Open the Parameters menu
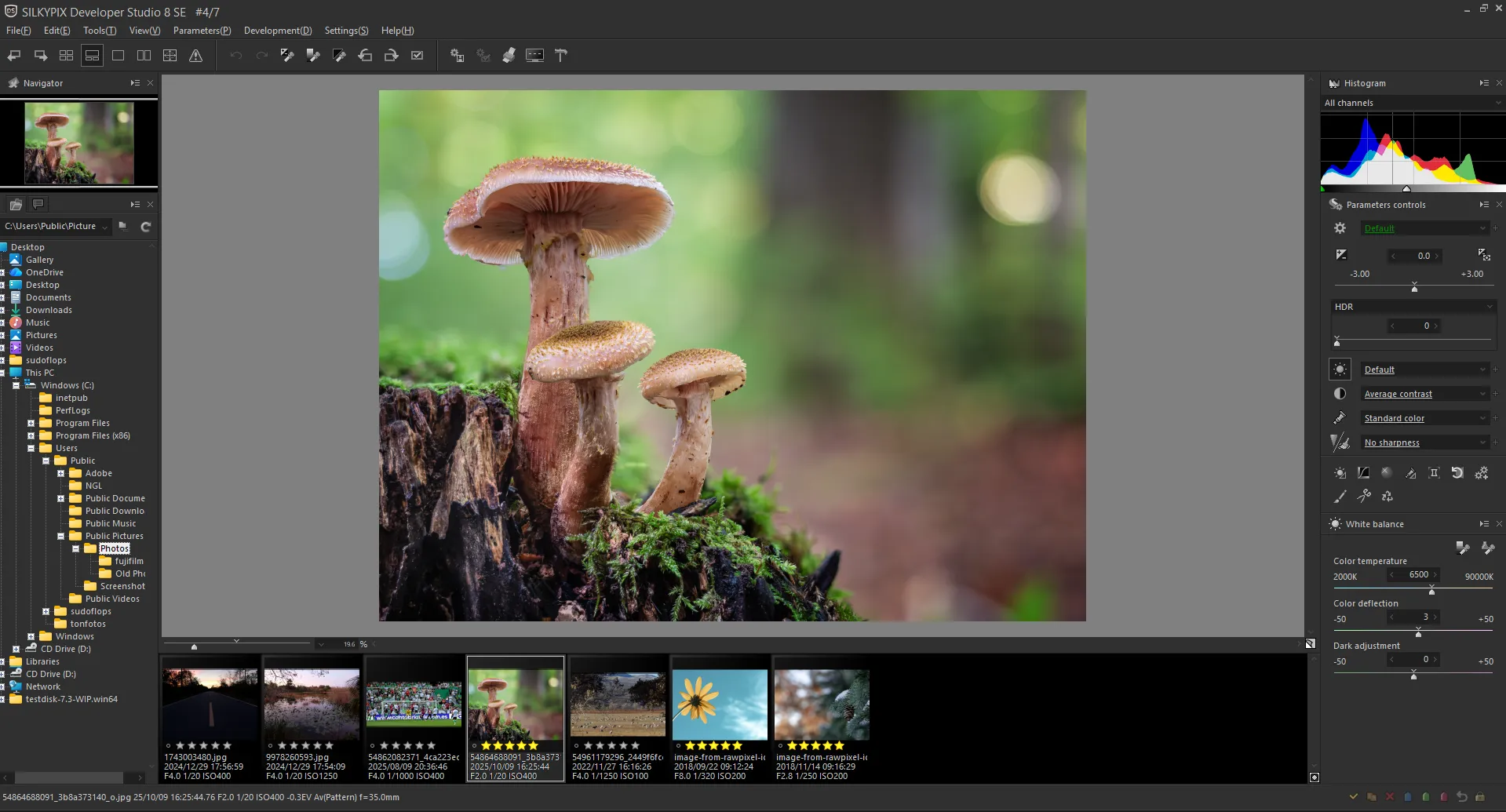This screenshot has height=812, width=1506. pos(202,30)
